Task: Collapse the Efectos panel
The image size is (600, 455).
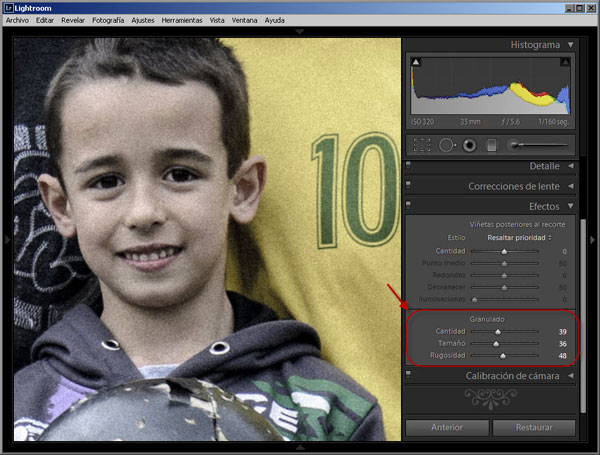Action: (571, 206)
